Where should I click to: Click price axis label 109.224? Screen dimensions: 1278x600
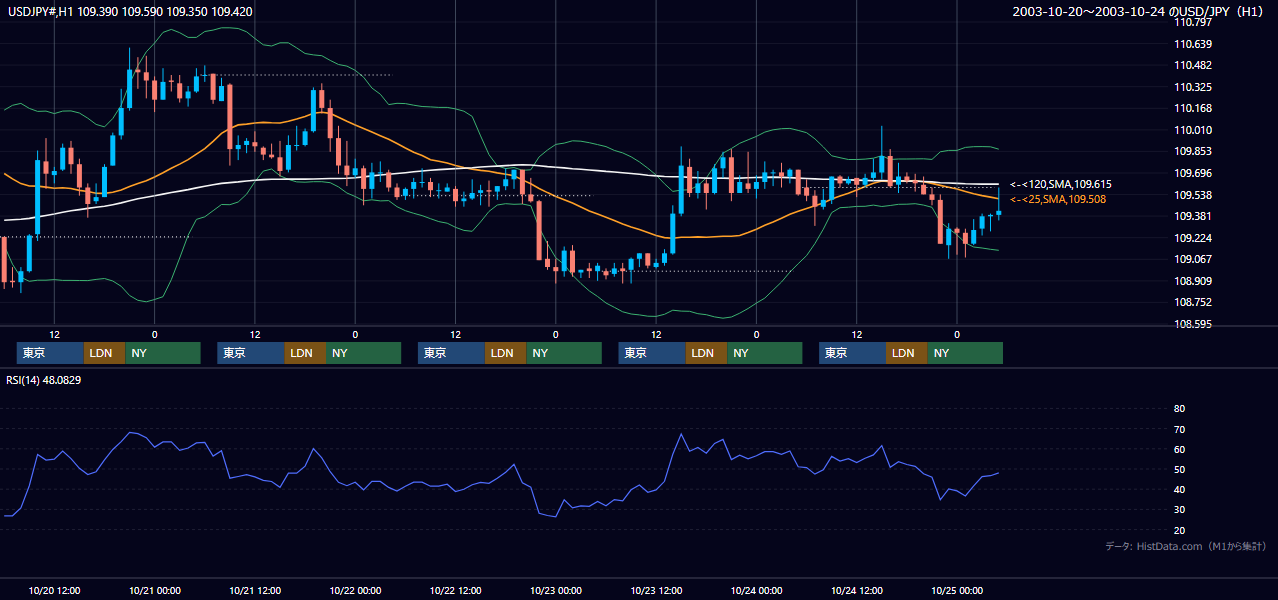[x=1193, y=238]
